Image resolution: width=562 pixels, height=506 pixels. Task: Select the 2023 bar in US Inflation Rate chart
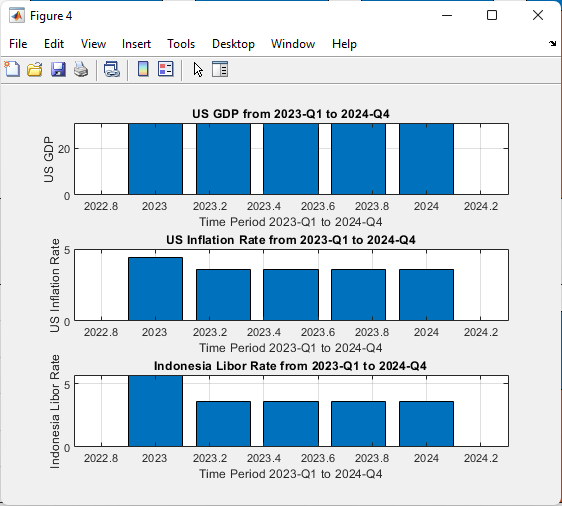[x=156, y=289]
